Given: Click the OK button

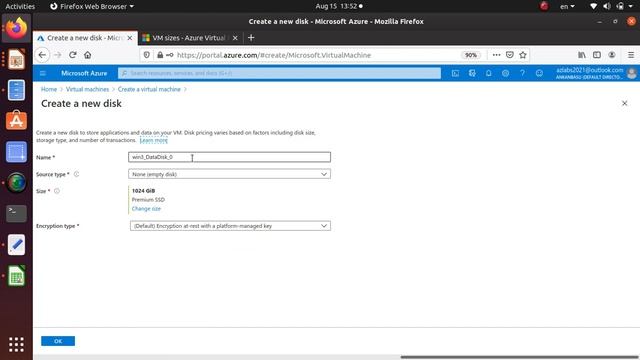Looking at the screenshot, I should tap(58, 341).
